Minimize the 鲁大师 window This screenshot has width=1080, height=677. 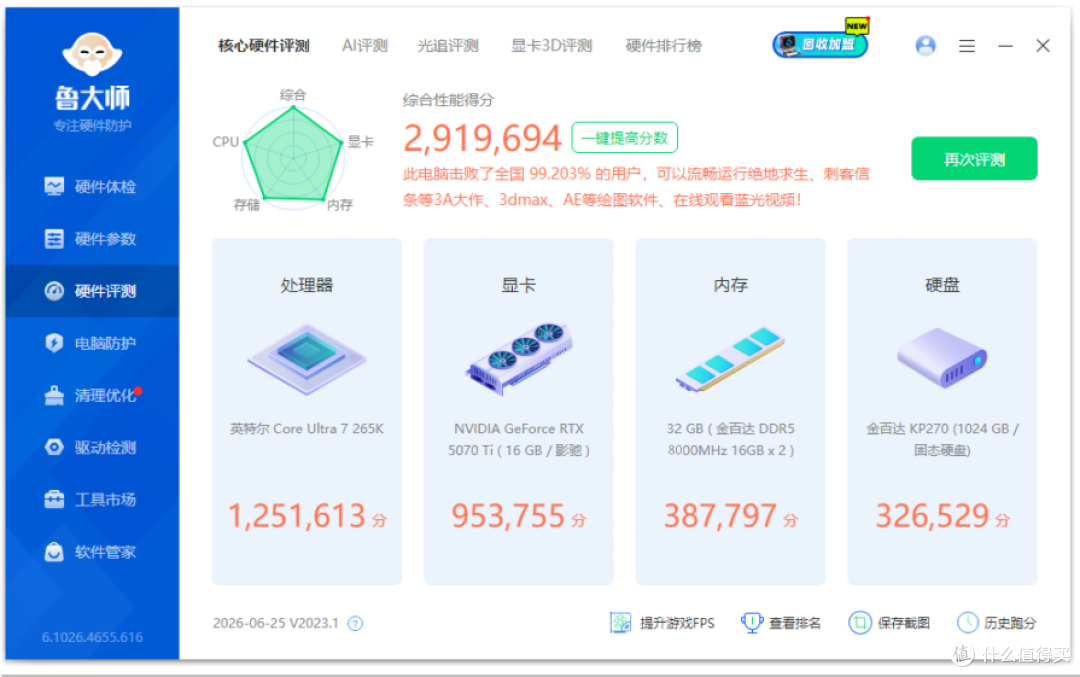point(1005,46)
